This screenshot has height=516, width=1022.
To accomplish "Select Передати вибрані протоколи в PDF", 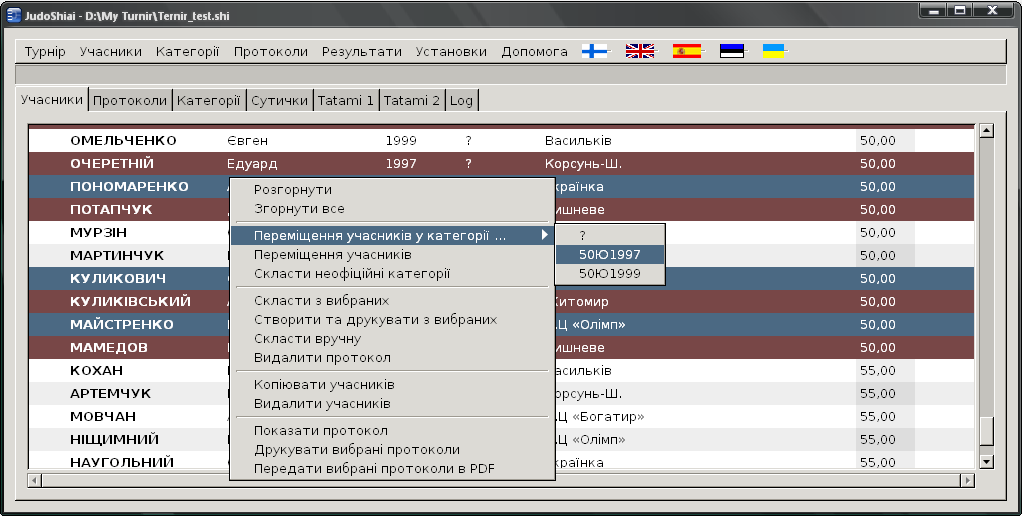I will tap(374, 468).
